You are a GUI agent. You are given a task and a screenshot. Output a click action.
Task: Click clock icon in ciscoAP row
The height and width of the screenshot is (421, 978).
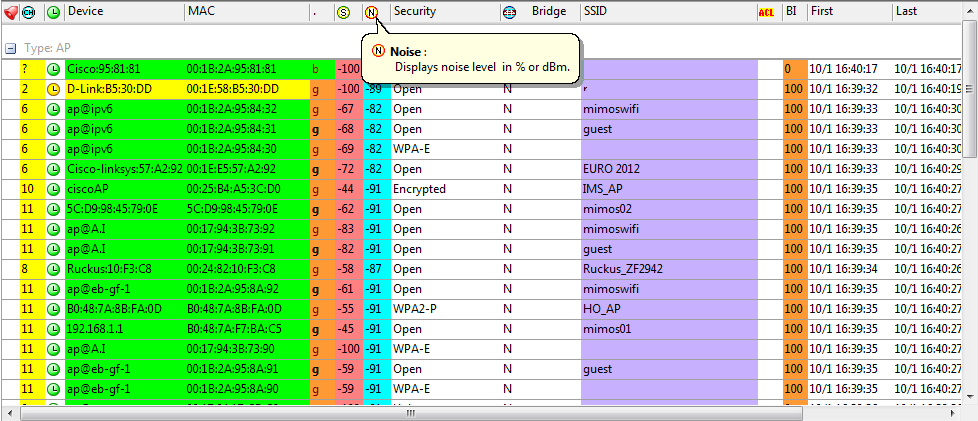(x=54, y=189)
